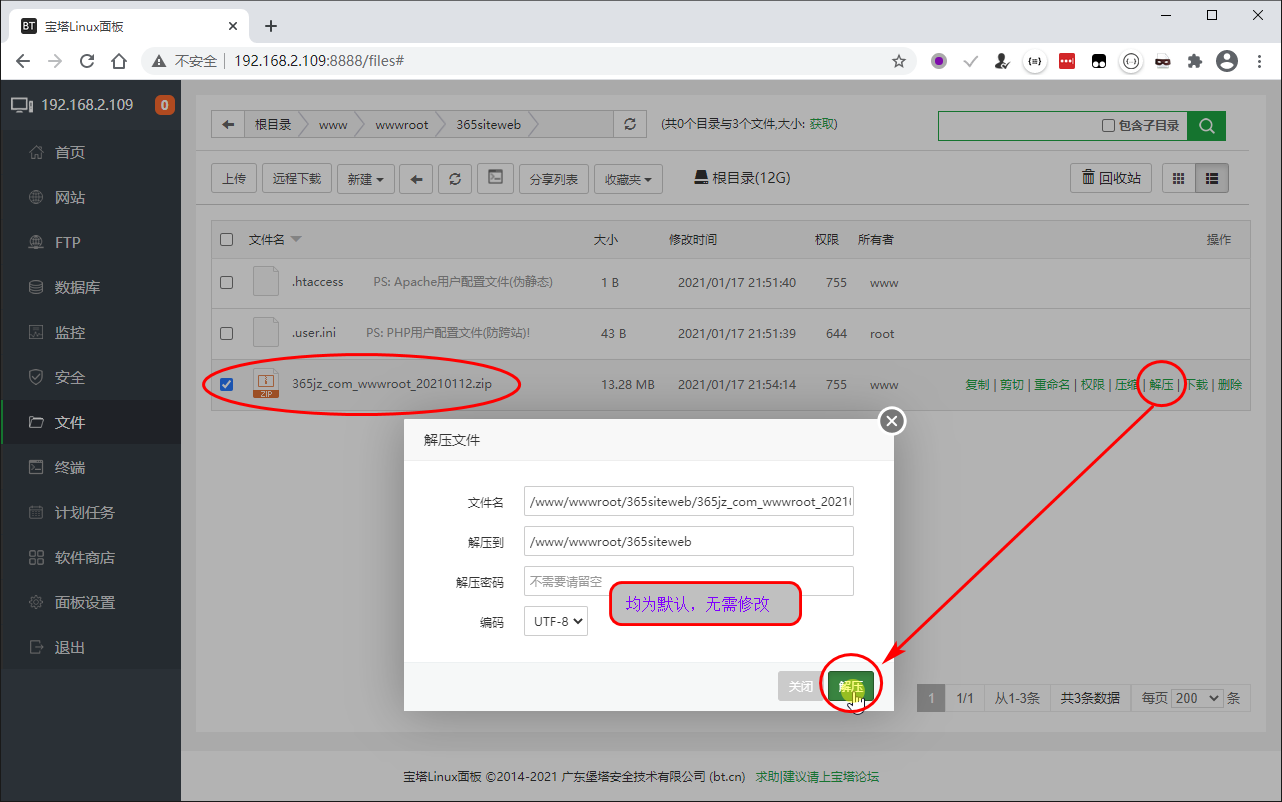Click the .htaccess file icon
The image size is (1282, 802).
point(266,282)
